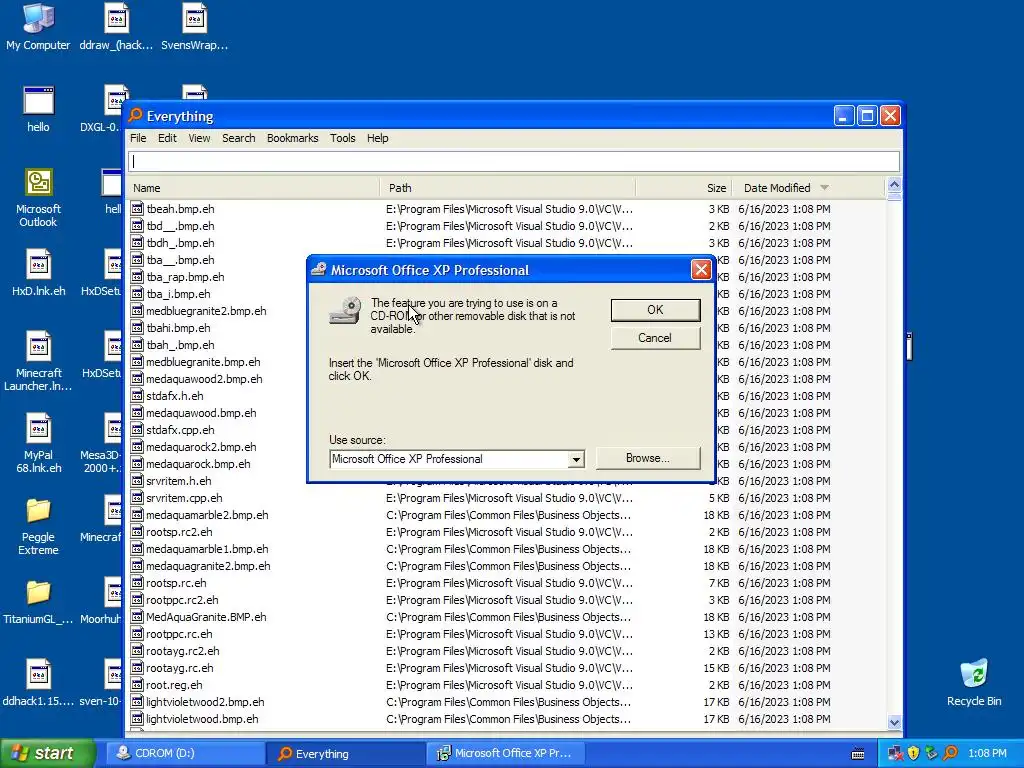The image size is (1024, 768).
Task: Open the Search menu in Everything
Action: click(x=238, y=138)
